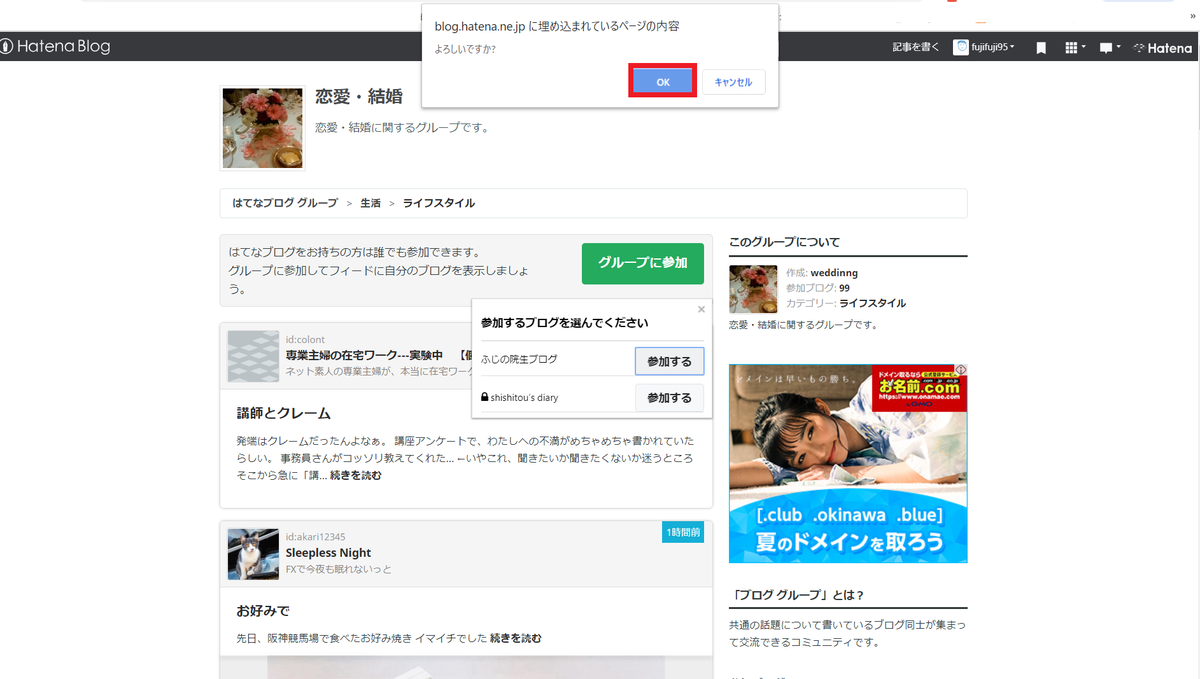Open the notifications speech-bubble menu
This screenshot has width=1200, height=679.
point(1109,47)
